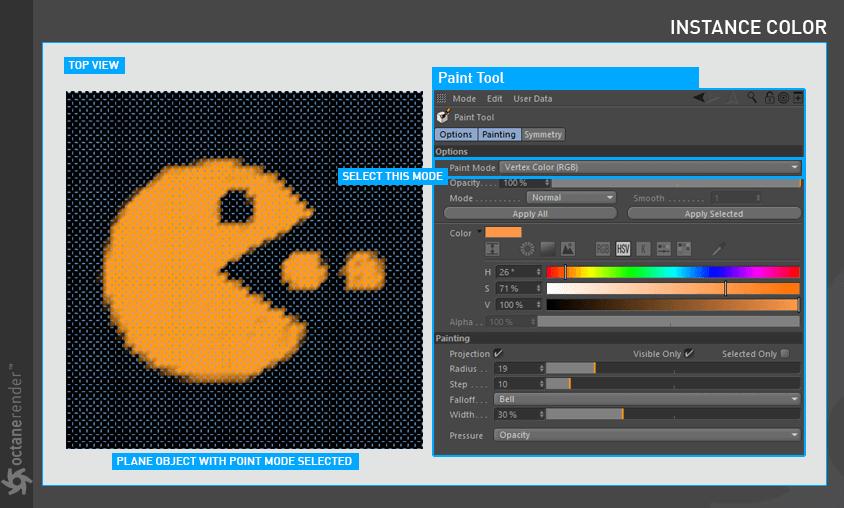
Task: Collapse the Color disclosure triangle
Action: [x=479, y=232]
